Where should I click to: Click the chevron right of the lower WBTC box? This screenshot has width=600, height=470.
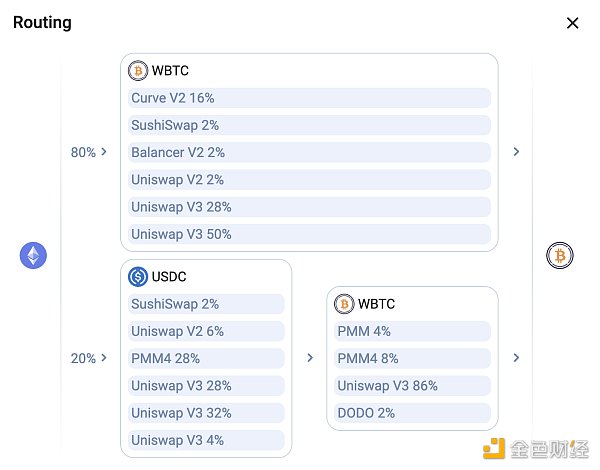tap(516, 358)
